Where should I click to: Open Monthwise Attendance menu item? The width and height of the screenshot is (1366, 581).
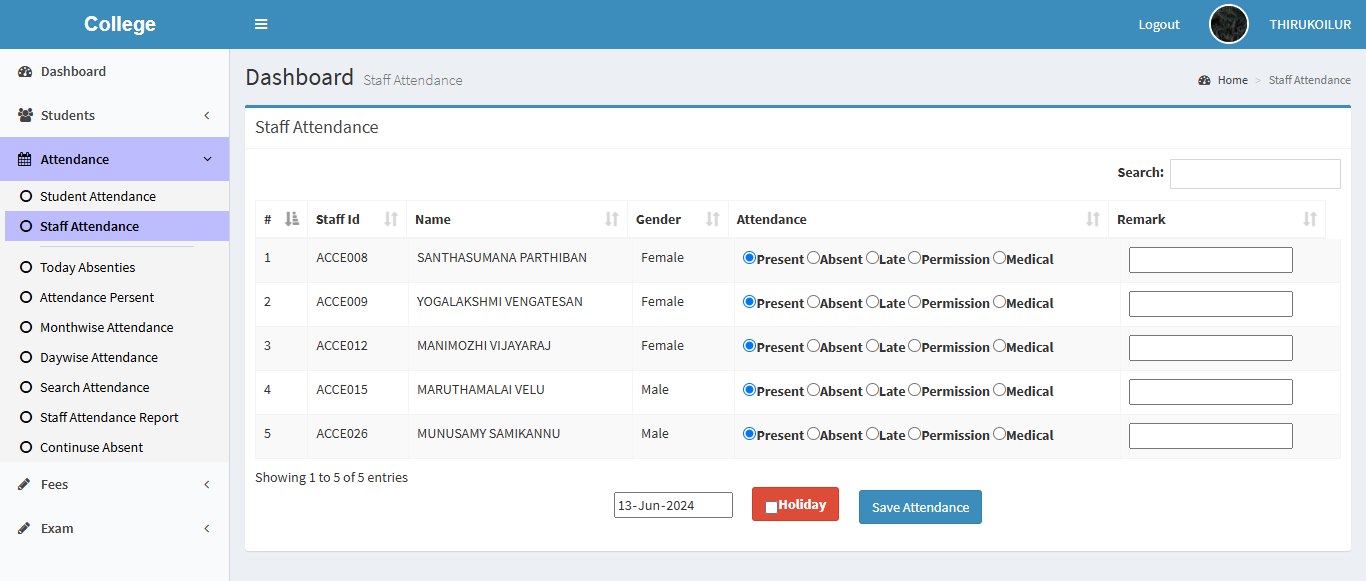106,328
